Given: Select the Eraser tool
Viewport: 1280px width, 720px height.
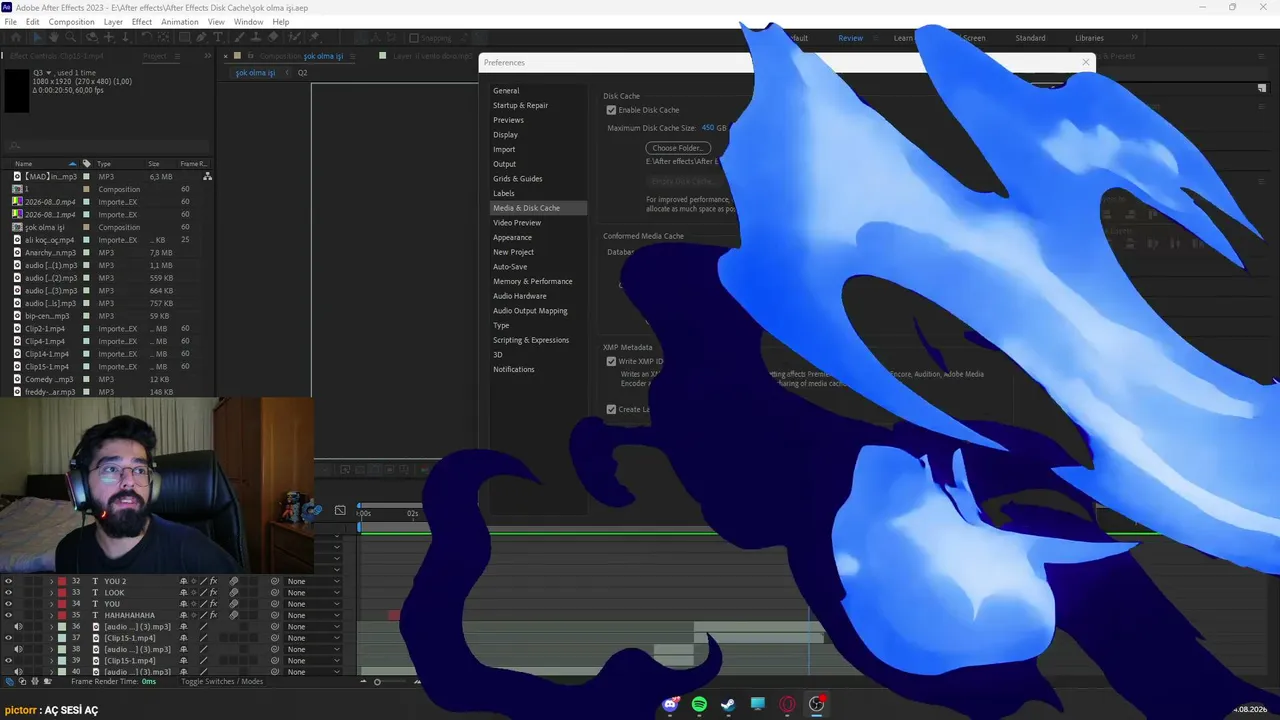Looking at the screenshot, I should pyautogui.click(x=274, y=38).
